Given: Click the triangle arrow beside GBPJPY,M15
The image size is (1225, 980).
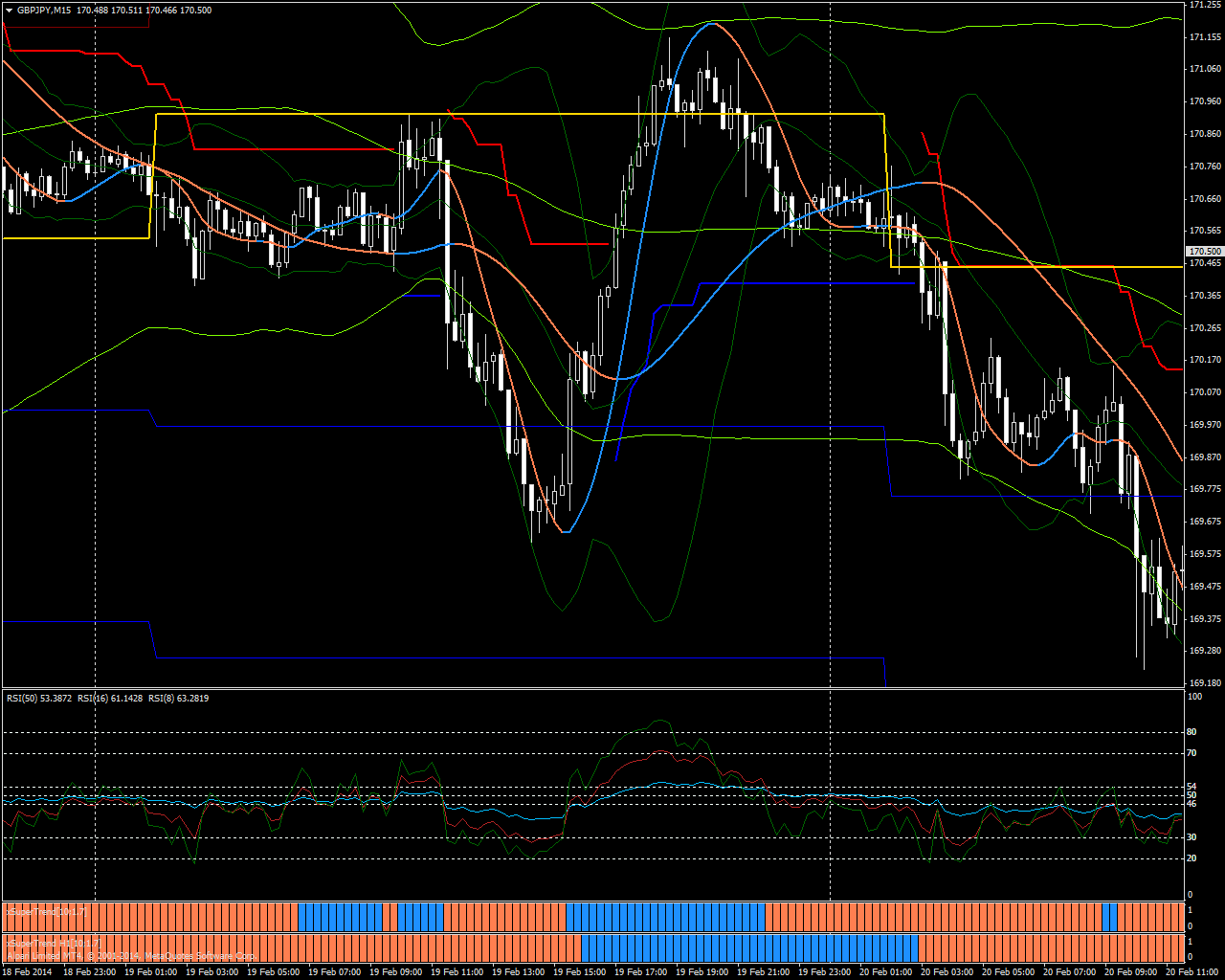Looking at the screenshot, I should pyautogui.click(x=10, y=10).
